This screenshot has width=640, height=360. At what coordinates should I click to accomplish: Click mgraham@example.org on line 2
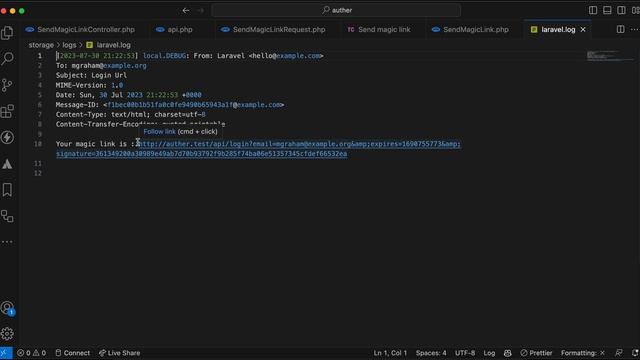point(109,65)
